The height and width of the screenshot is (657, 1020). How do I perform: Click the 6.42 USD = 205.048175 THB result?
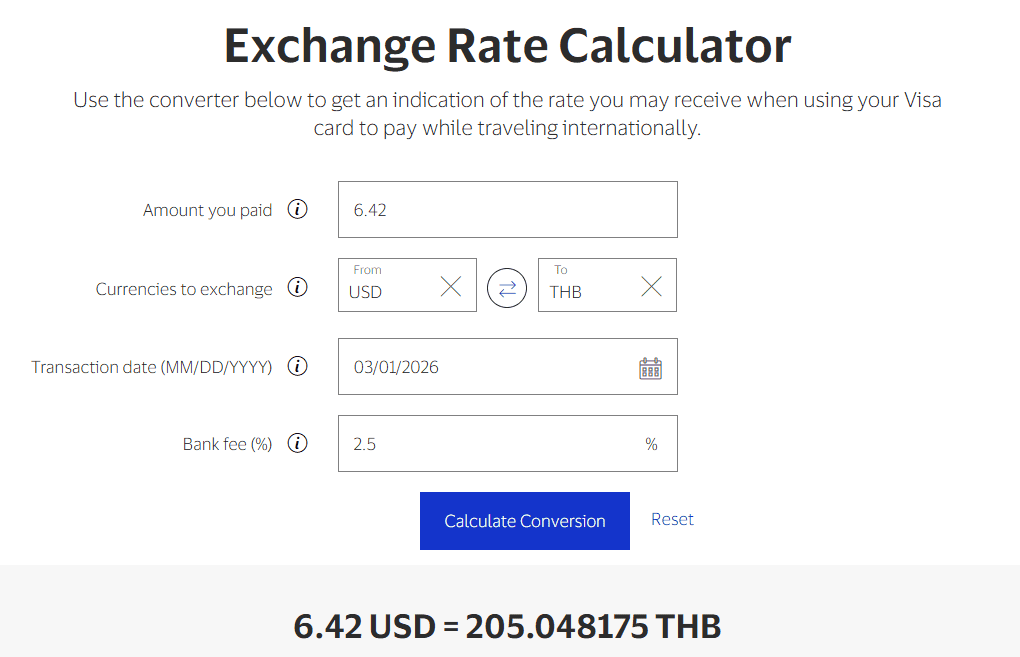507,627
